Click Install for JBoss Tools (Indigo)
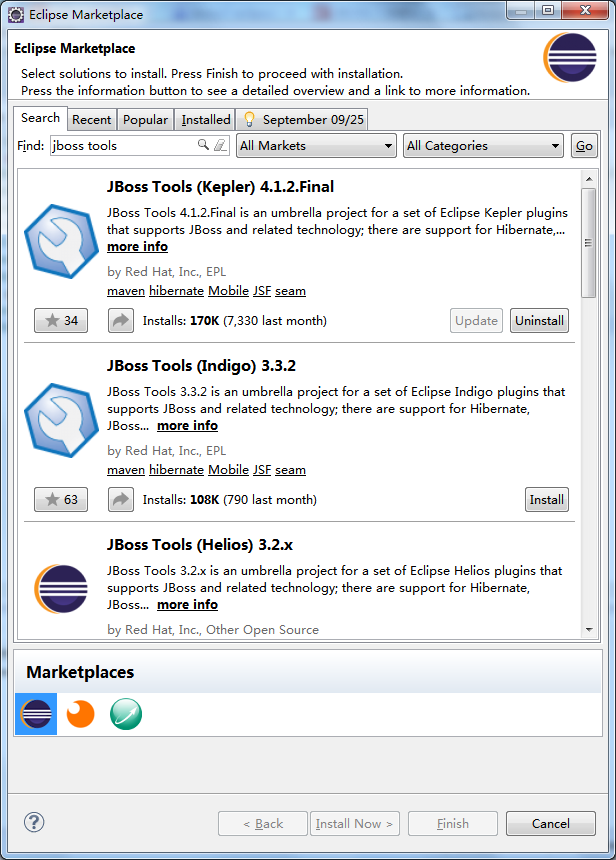Viewport: 616px width, 860px height. (547, 499)
